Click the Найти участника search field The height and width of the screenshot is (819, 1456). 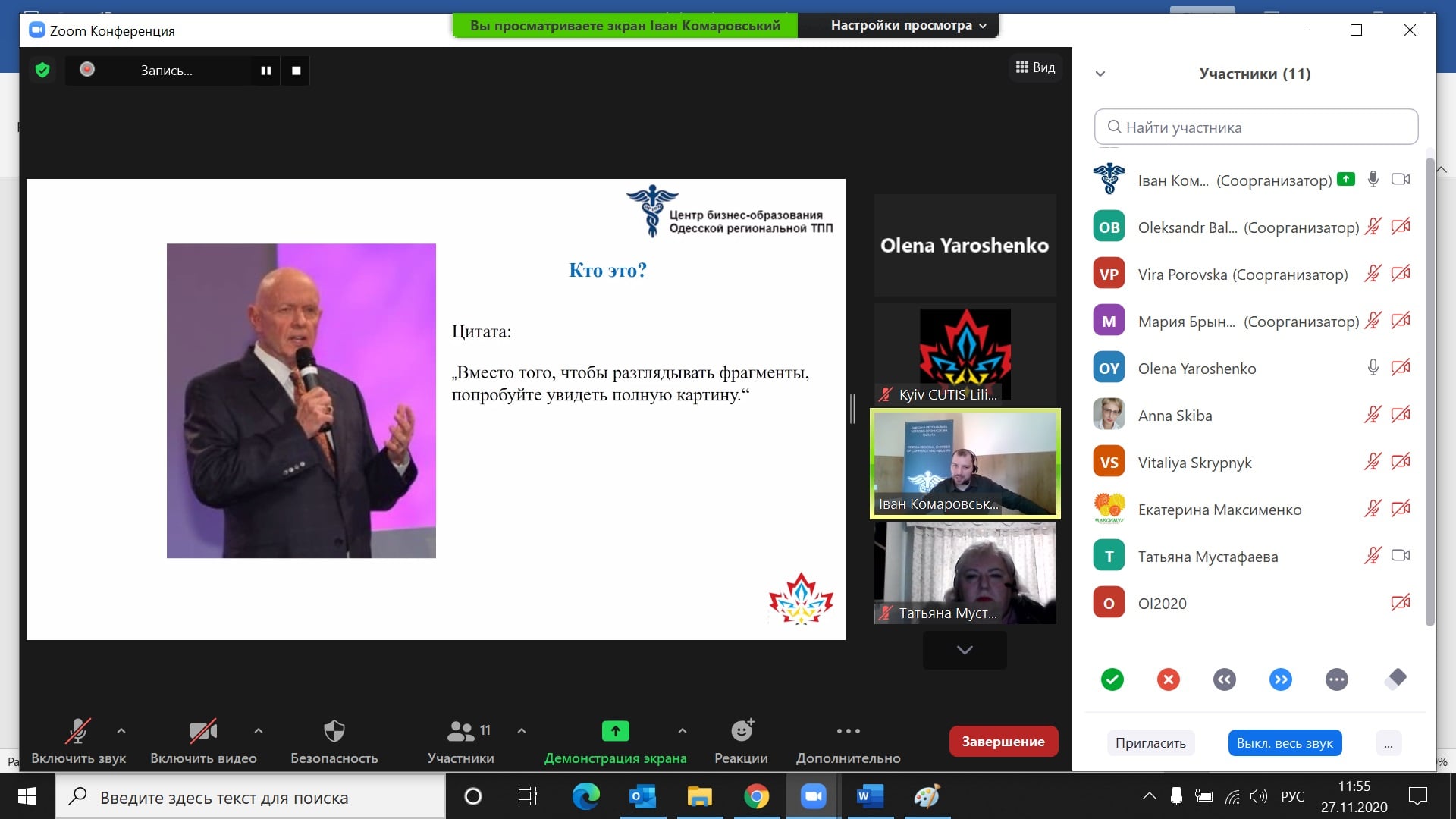(1256, 127)
